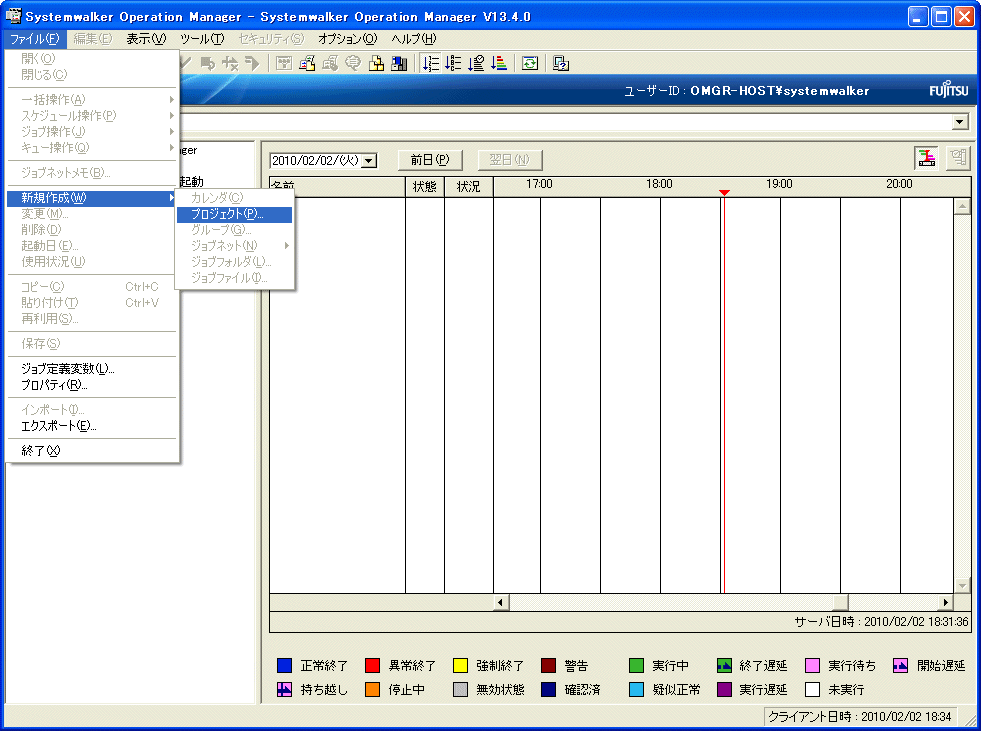981x731 pixels.
Task: Open プロパティ(R)... from File menu
Action: 93,385
